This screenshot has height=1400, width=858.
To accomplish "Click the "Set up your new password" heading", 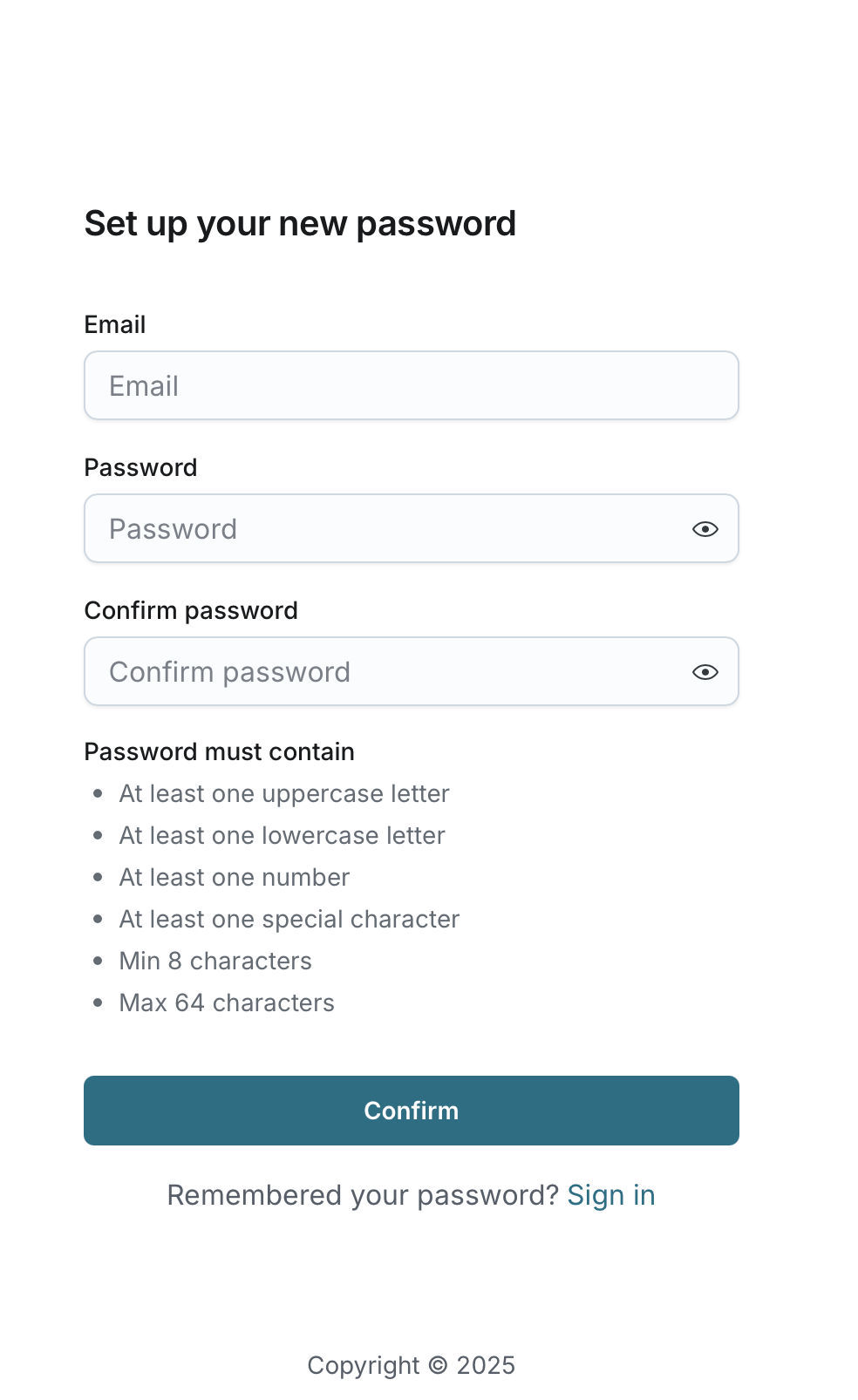I will coord(300,224).
